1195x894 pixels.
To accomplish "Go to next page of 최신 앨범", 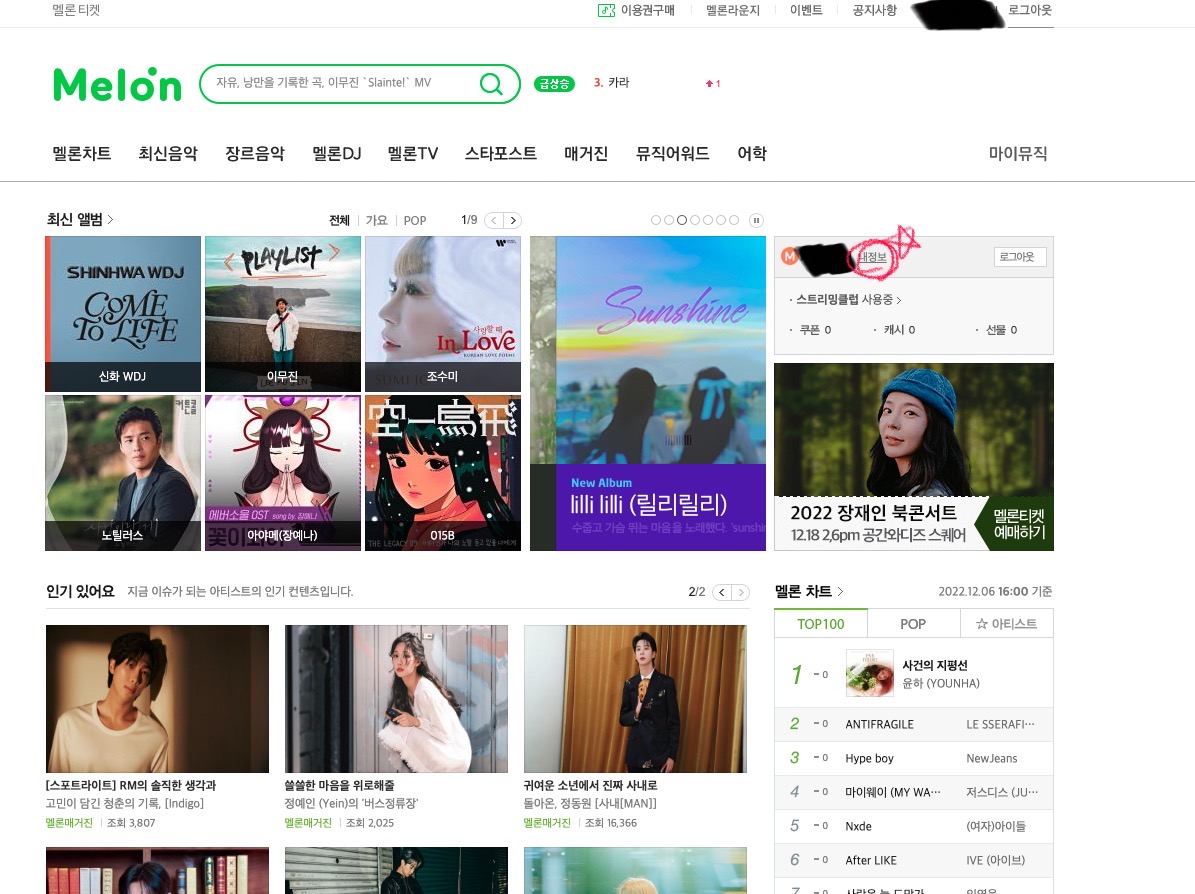I will (x=513, y=220).
